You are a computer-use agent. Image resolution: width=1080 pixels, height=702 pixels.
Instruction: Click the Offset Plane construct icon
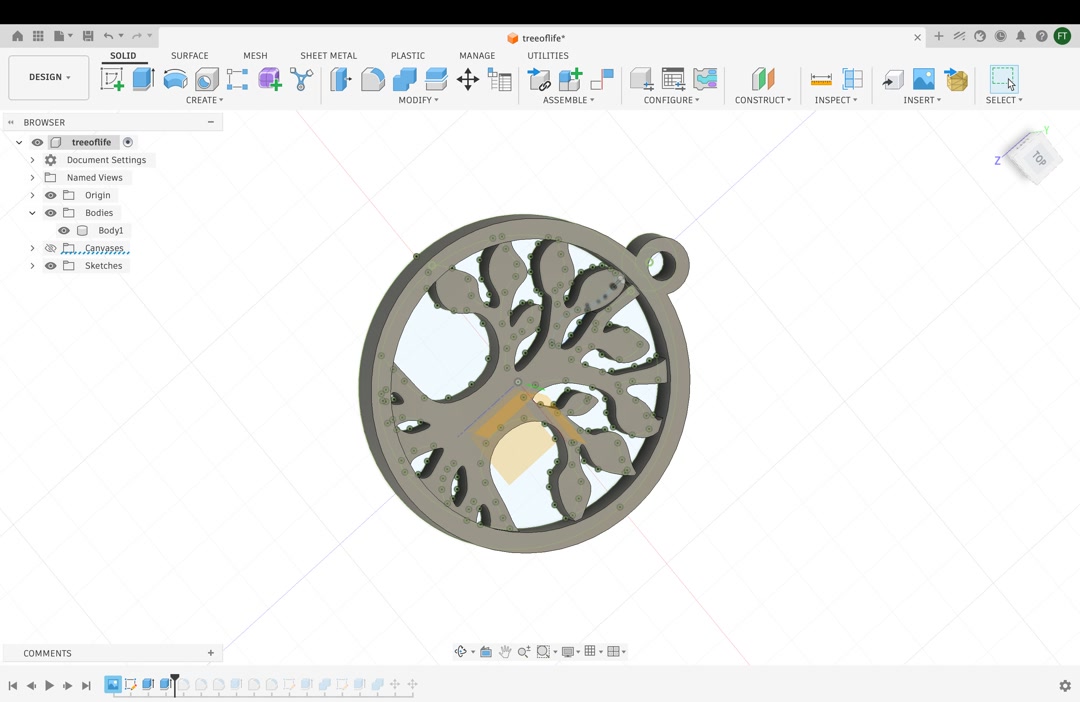coord(762,79)
